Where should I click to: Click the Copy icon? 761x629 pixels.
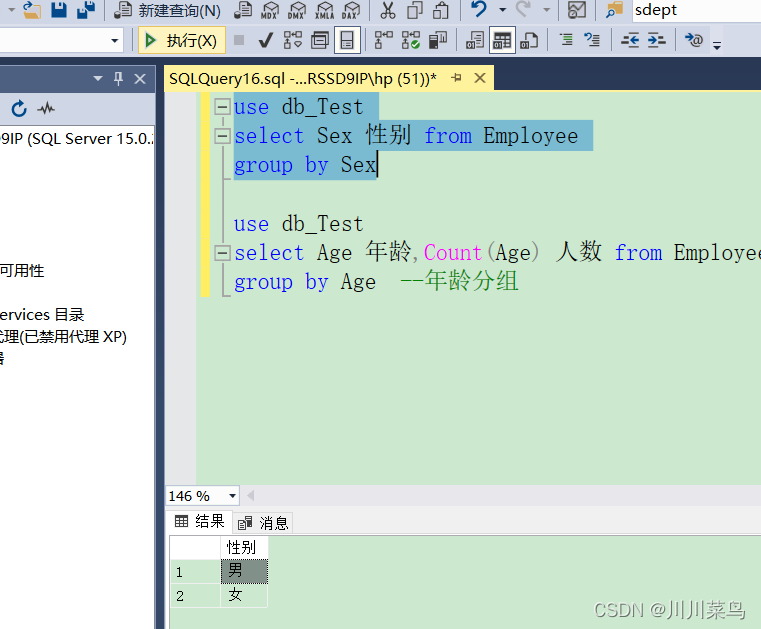point(415,10)
